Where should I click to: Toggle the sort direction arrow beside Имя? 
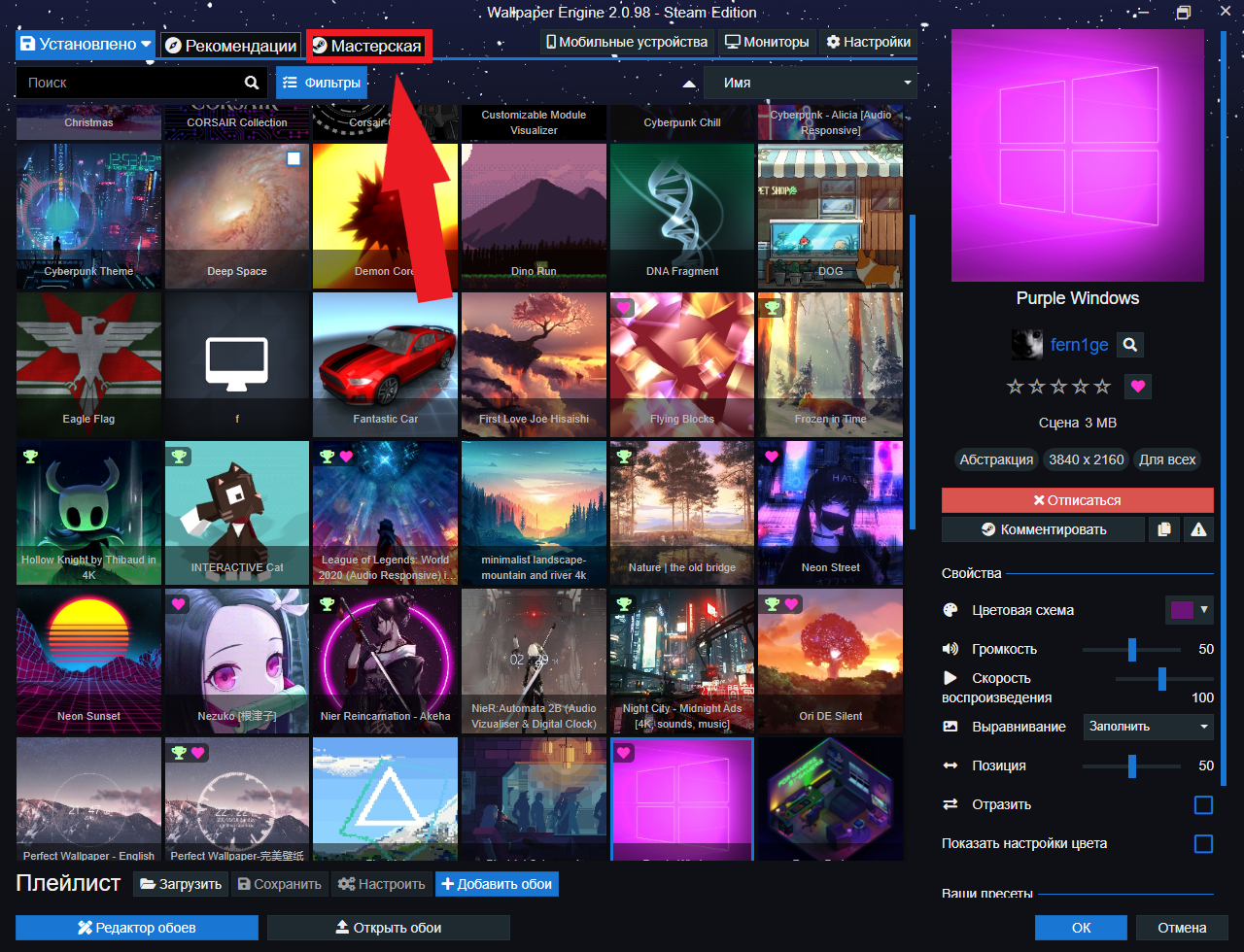pyautogui.click(x=689, y=84)
